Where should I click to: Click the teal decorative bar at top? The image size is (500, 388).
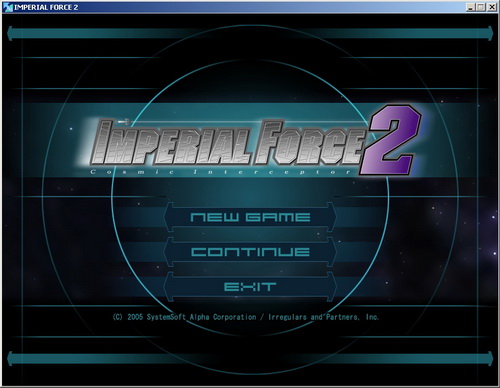[250, 33]
